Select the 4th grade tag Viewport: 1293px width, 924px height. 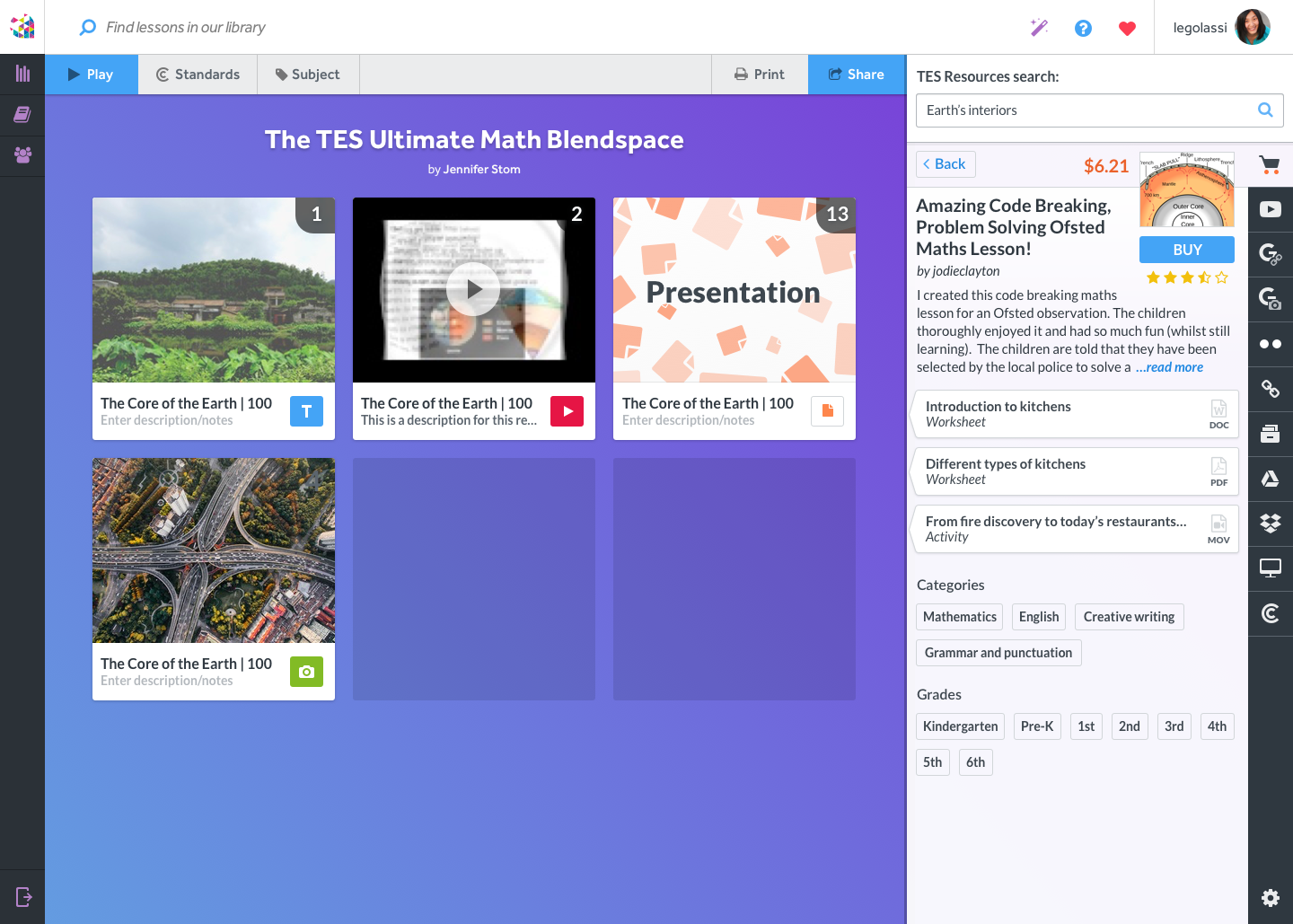pyautogui.click(x=1218, y=726)
